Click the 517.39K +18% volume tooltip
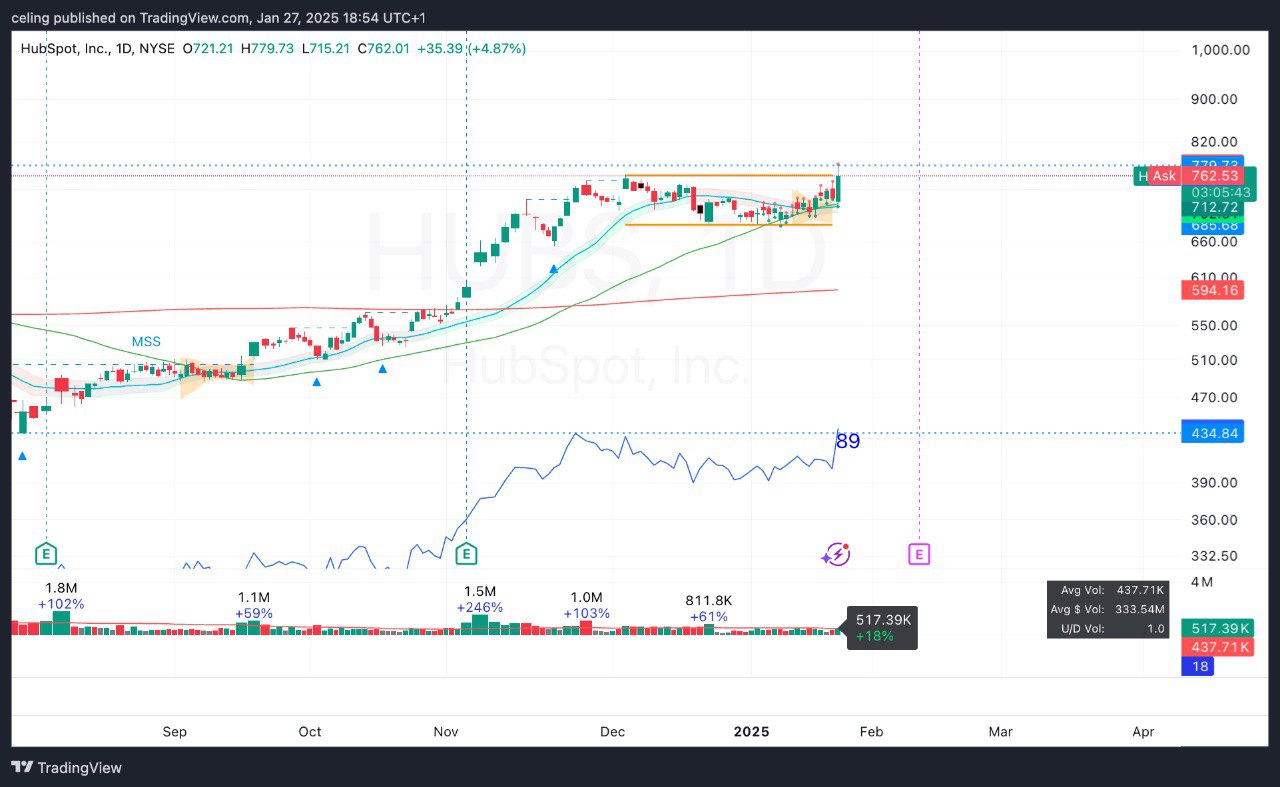 (882, 628)
